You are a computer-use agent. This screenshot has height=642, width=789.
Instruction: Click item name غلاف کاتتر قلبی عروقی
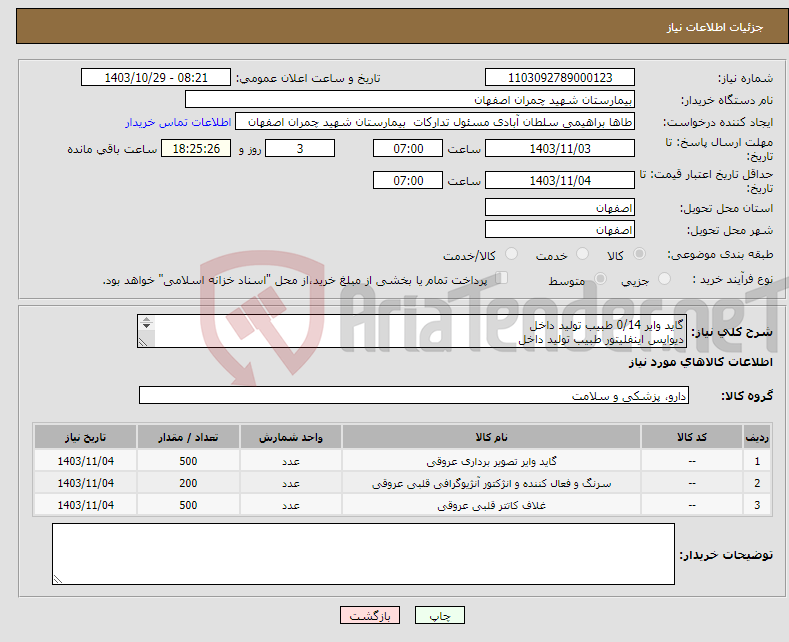tap(491, 506)
